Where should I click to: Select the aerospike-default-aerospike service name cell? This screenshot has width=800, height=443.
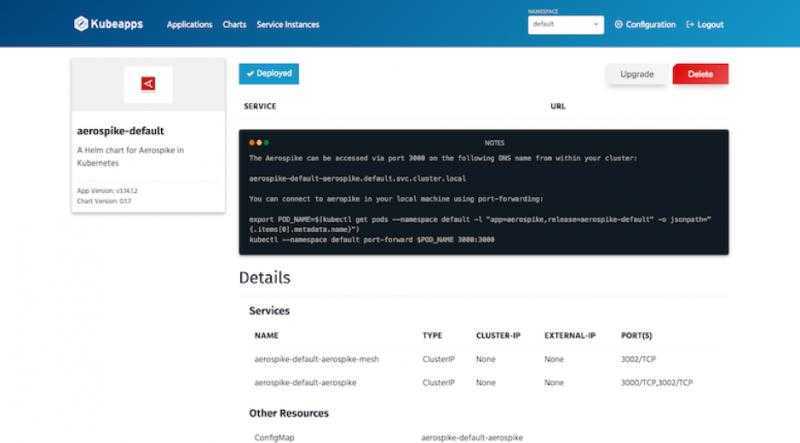click(305, 382)
